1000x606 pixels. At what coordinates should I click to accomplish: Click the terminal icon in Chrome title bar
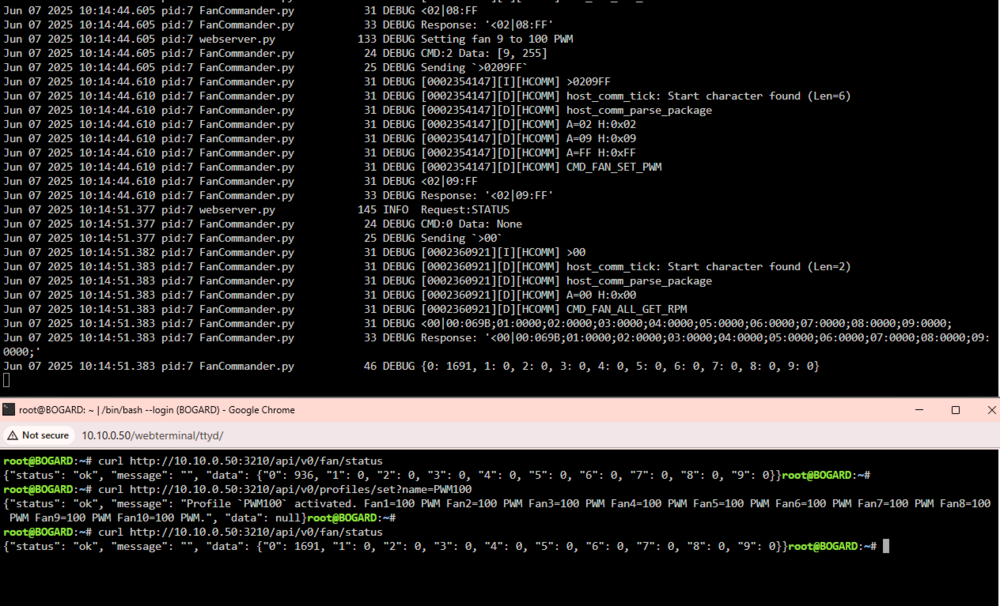[9, 410]
